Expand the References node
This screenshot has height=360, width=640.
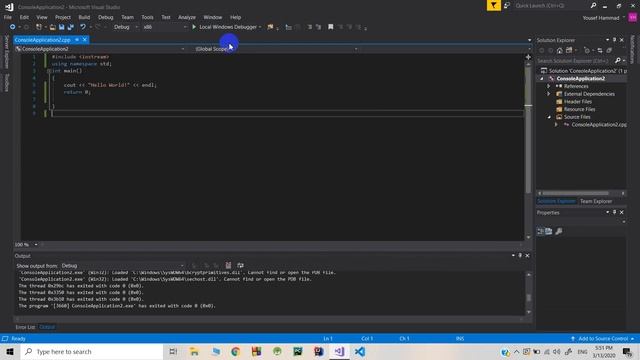[549, 86]
